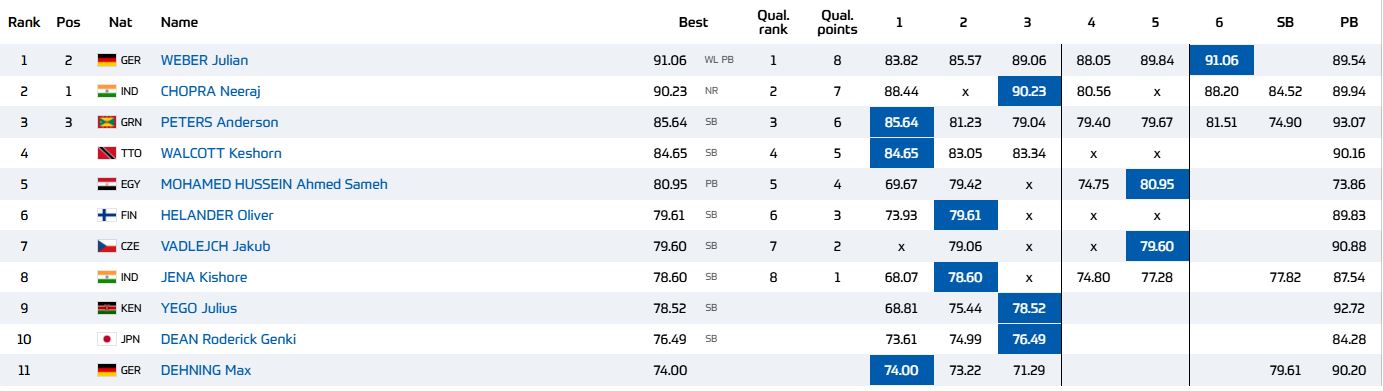
Task: Click the Best column header
Action: pyautogui.click(x=693, y=22)
